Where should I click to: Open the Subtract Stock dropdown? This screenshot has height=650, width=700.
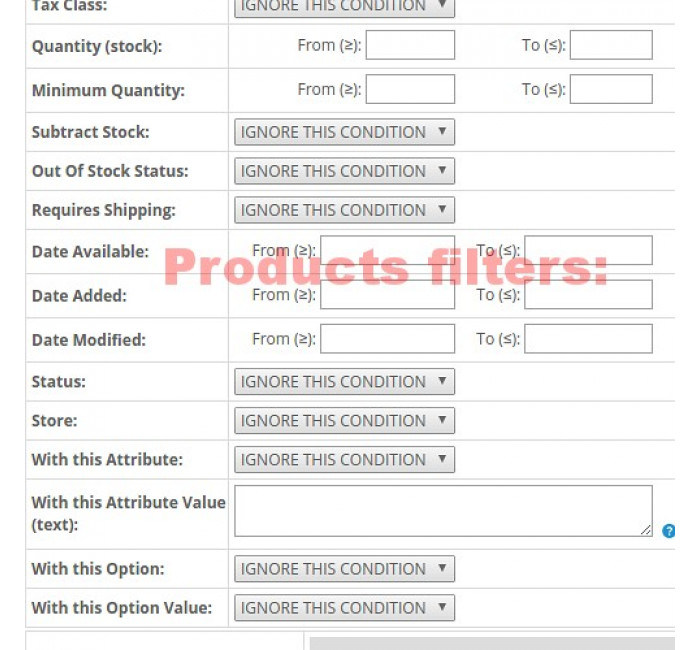(344, 132)
